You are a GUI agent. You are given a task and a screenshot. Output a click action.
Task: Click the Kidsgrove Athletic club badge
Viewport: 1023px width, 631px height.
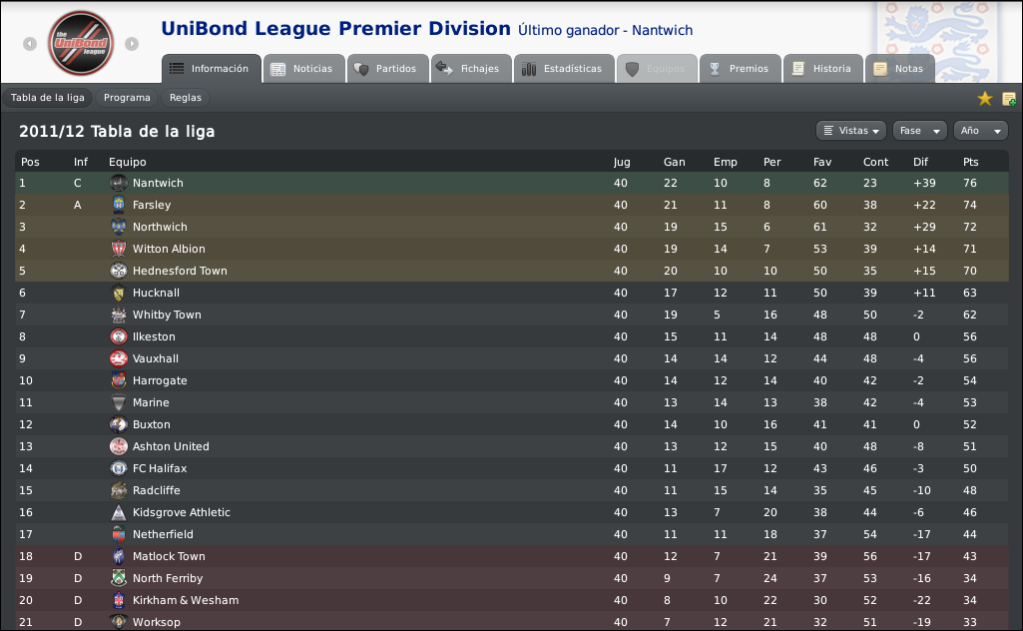pyautogui.click(x=118, y=512)
